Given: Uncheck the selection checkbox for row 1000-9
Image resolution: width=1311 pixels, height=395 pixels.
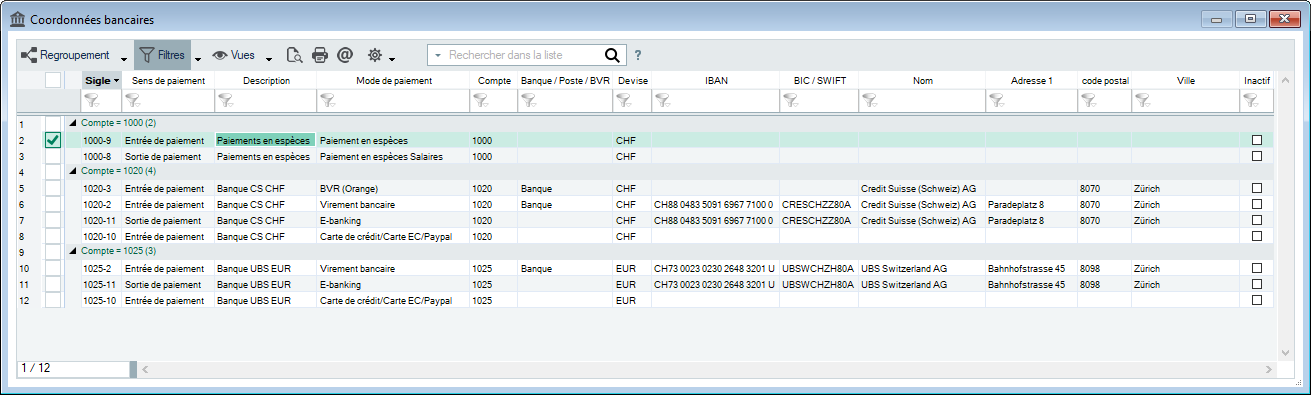Looking at the screenshot, I should point(53,141).
